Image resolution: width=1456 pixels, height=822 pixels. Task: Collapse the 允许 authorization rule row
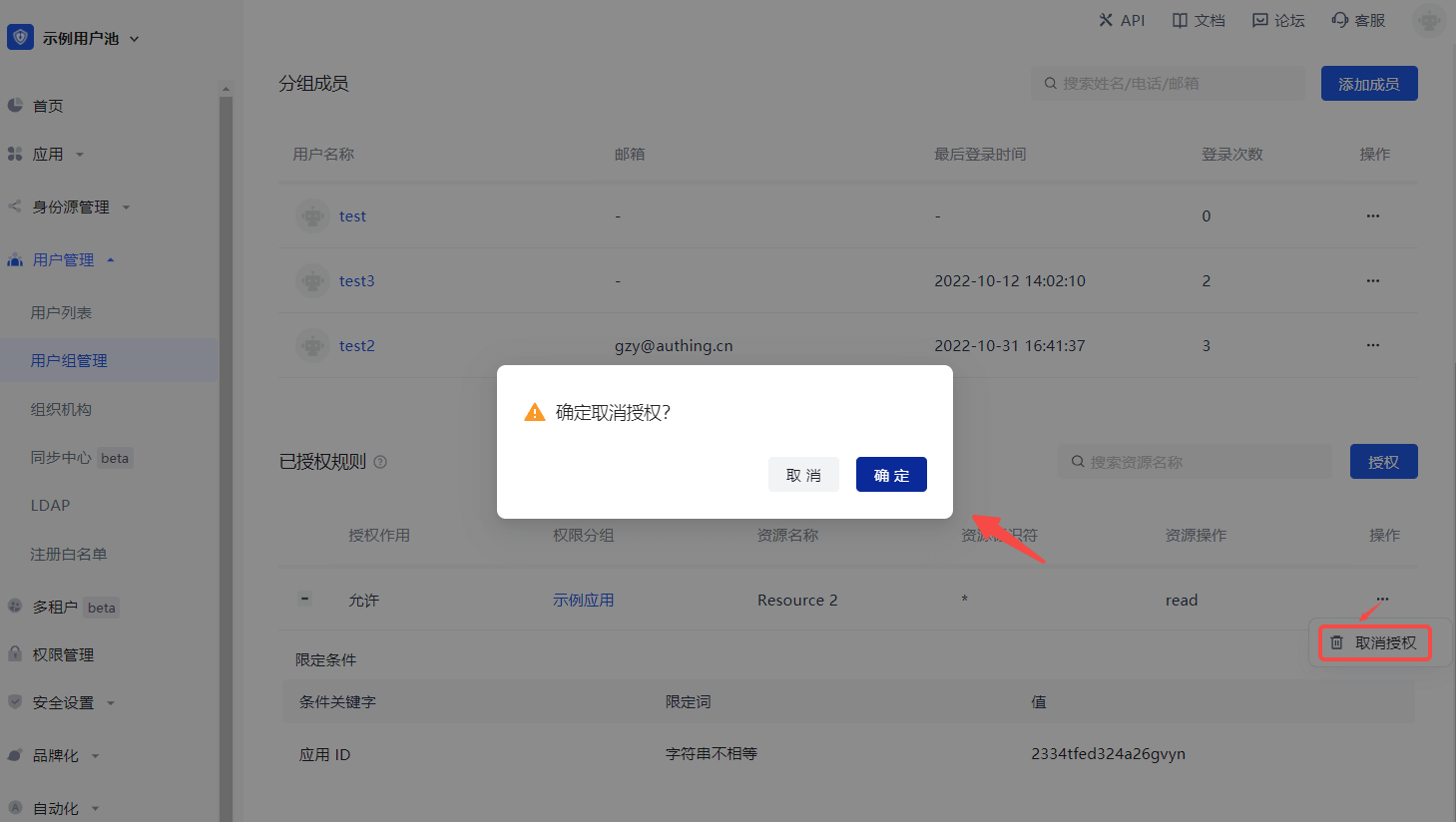(x=305, y=599)
